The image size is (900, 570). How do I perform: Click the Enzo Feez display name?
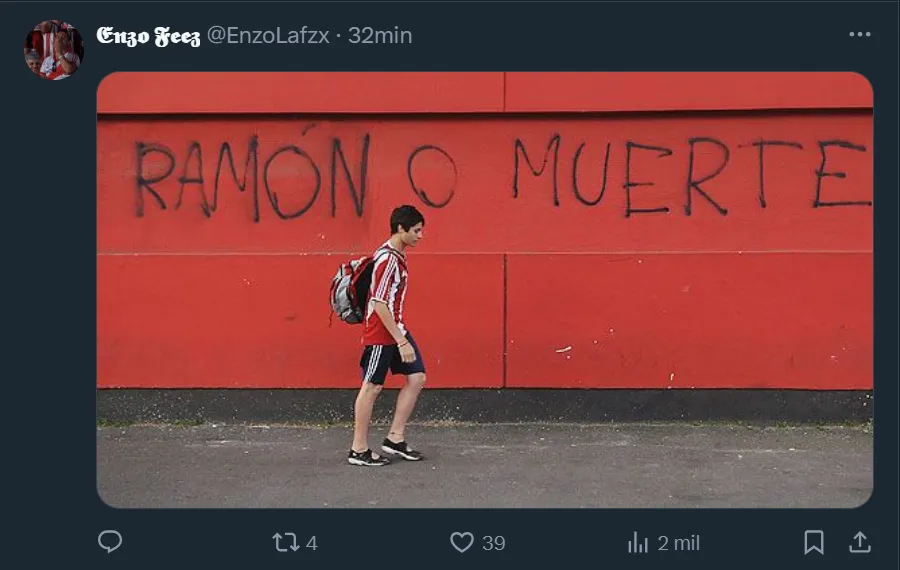tap(148, 36)
